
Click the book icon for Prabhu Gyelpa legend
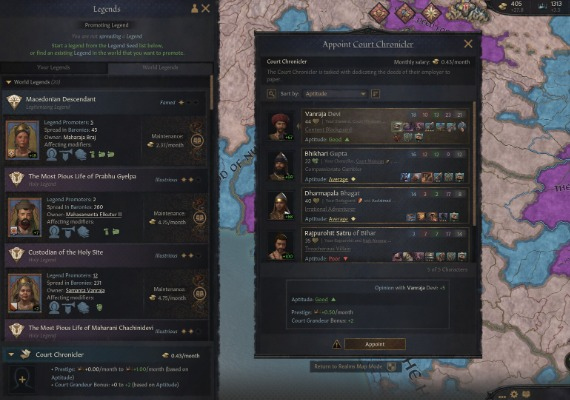coord(199,217)
